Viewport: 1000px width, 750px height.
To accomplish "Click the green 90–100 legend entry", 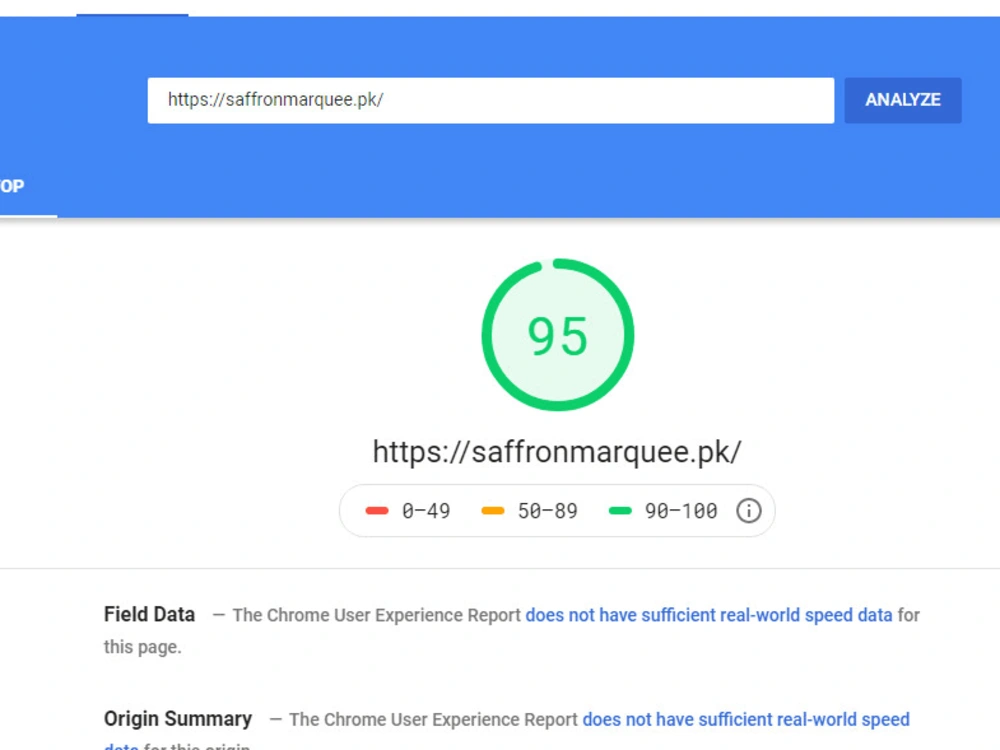I will point(663,511).
